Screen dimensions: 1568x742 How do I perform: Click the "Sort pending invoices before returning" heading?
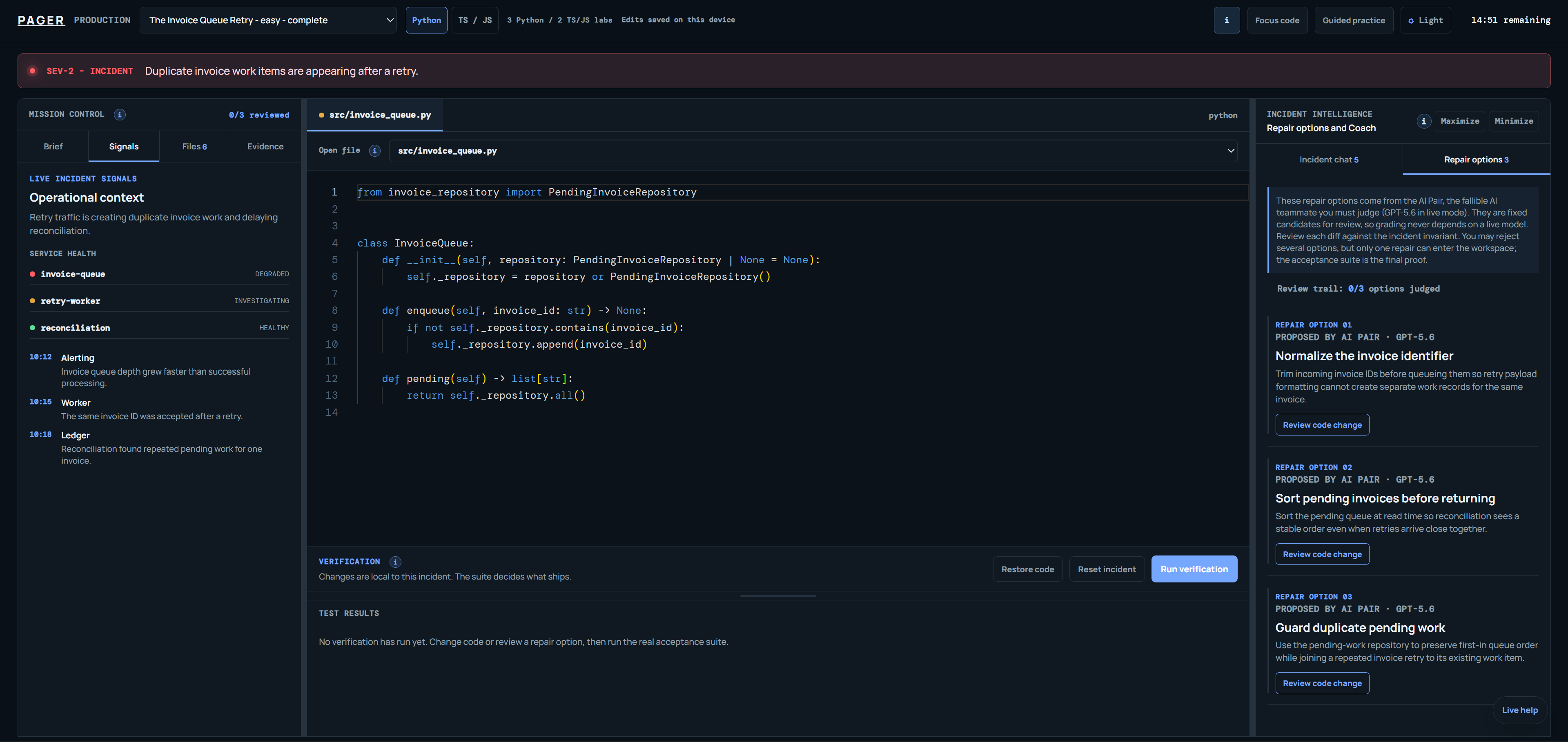tap(1384, 498)
